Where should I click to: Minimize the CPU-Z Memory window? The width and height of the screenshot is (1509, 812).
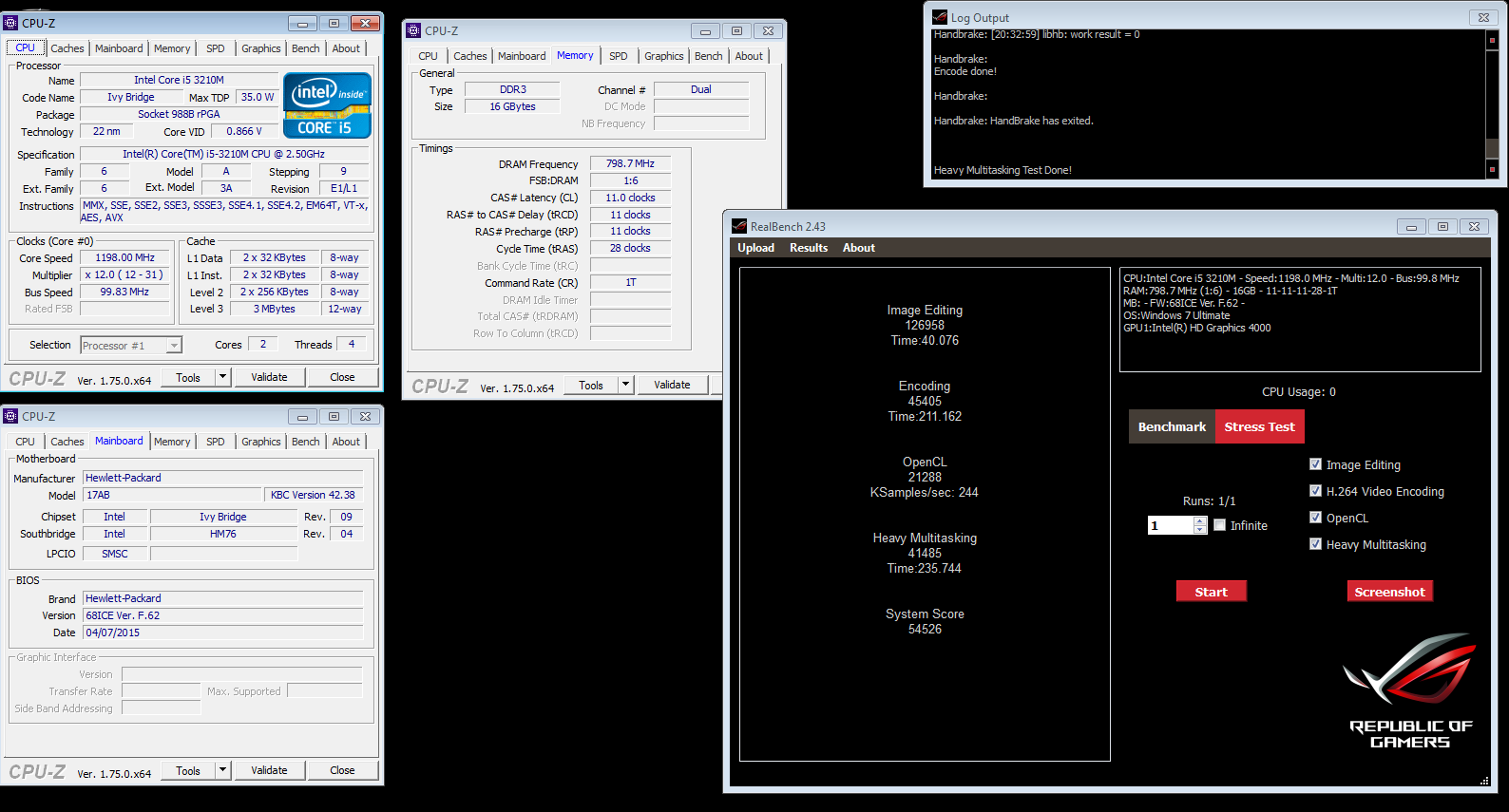(x=705, y=30)
